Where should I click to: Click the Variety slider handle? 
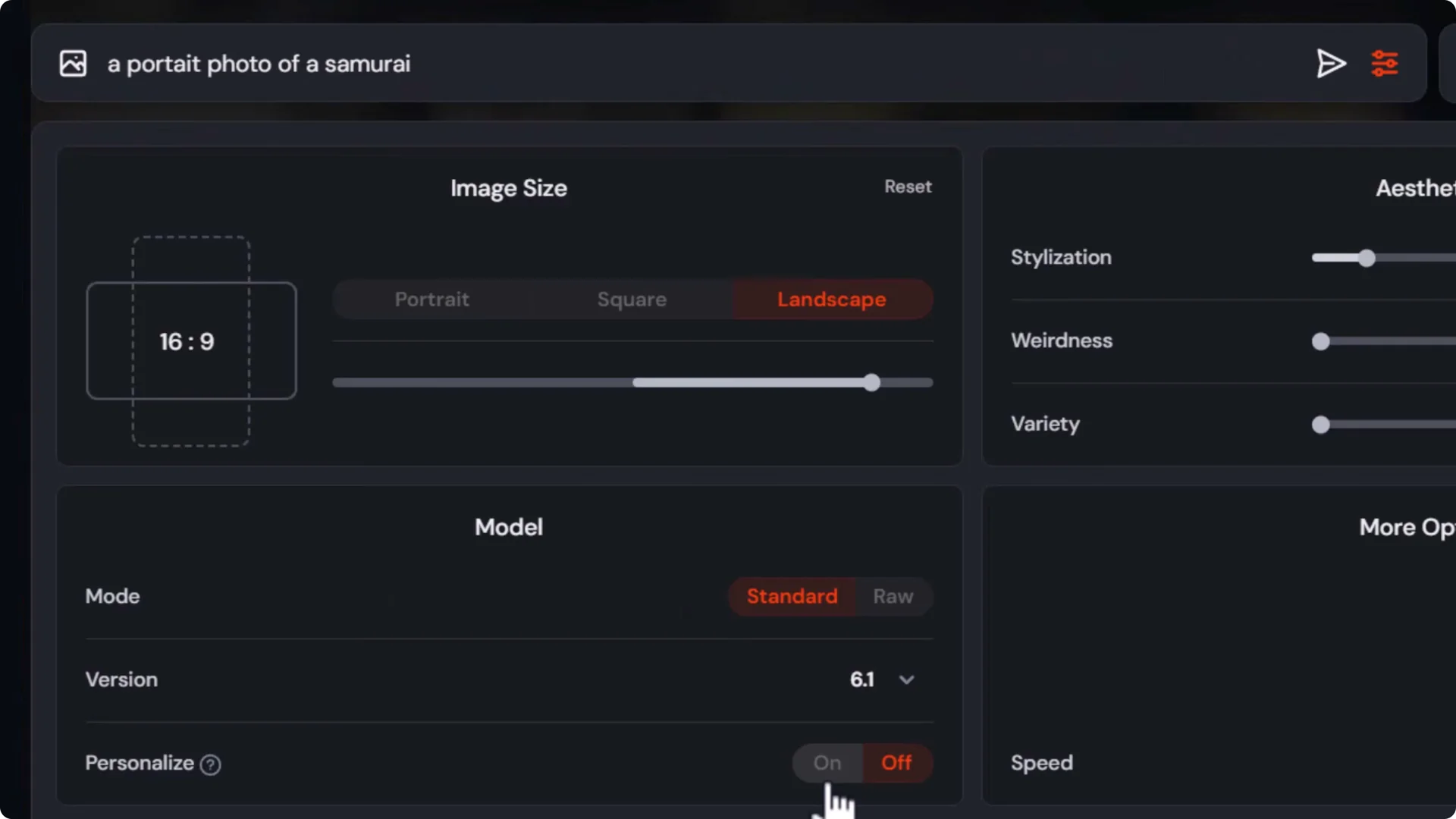(1321, 425)
